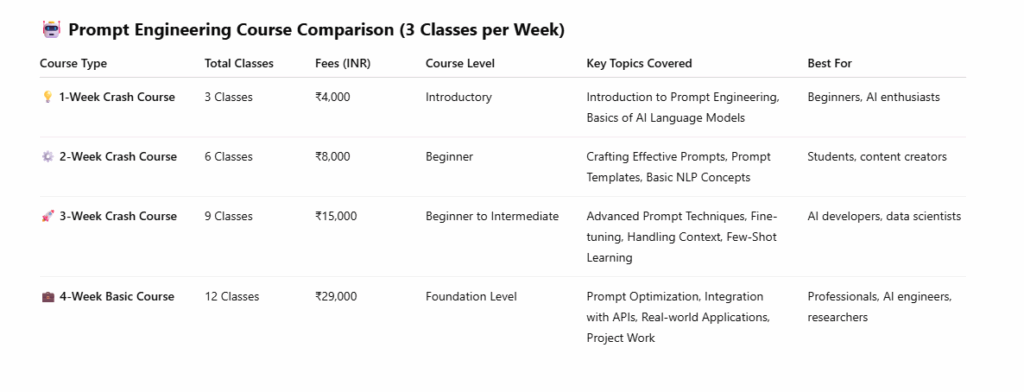Click the 12 Classes cell
This screenshot has height=392, width=1024.
[232, 297]
